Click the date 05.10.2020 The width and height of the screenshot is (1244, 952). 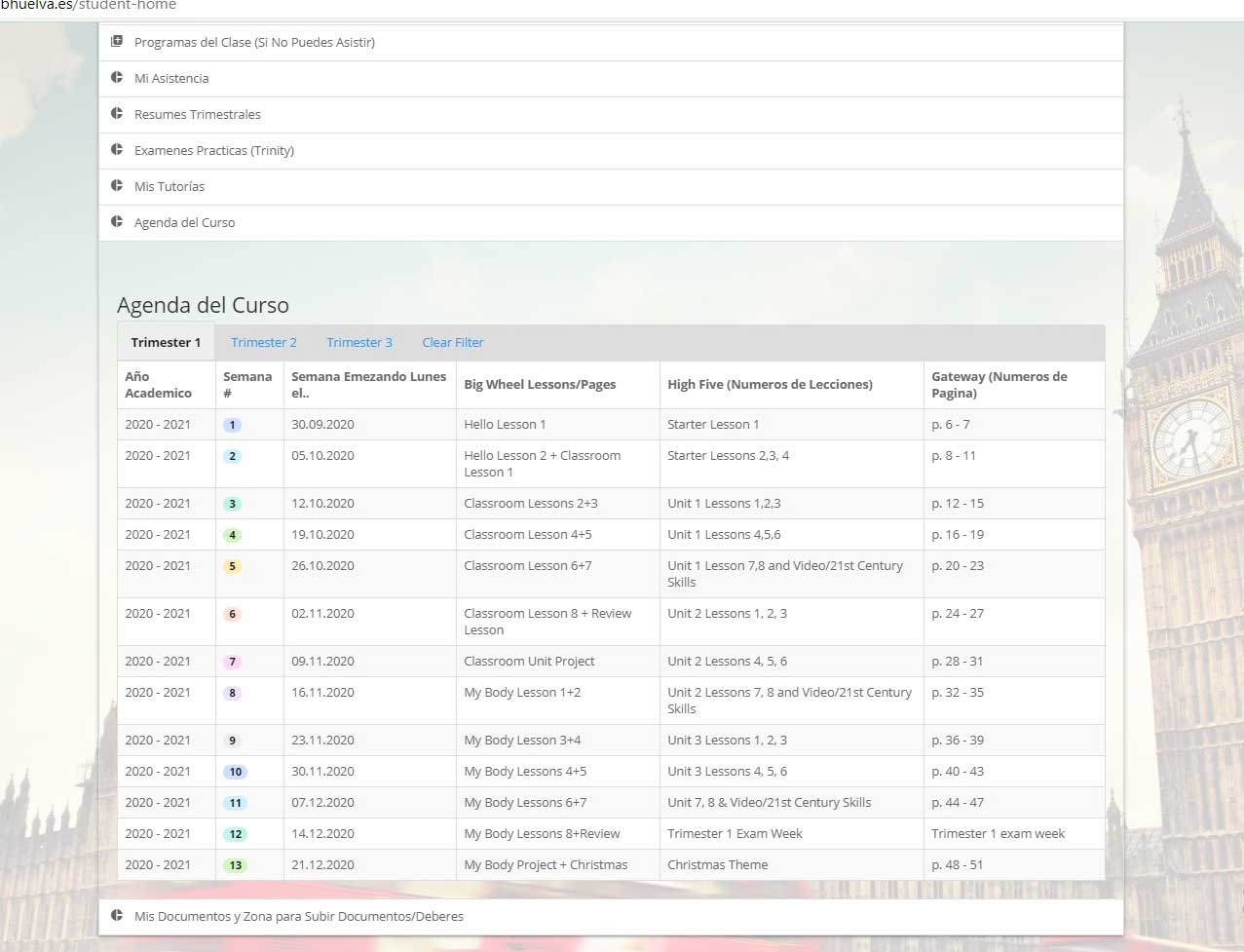(x=322, y=456)
